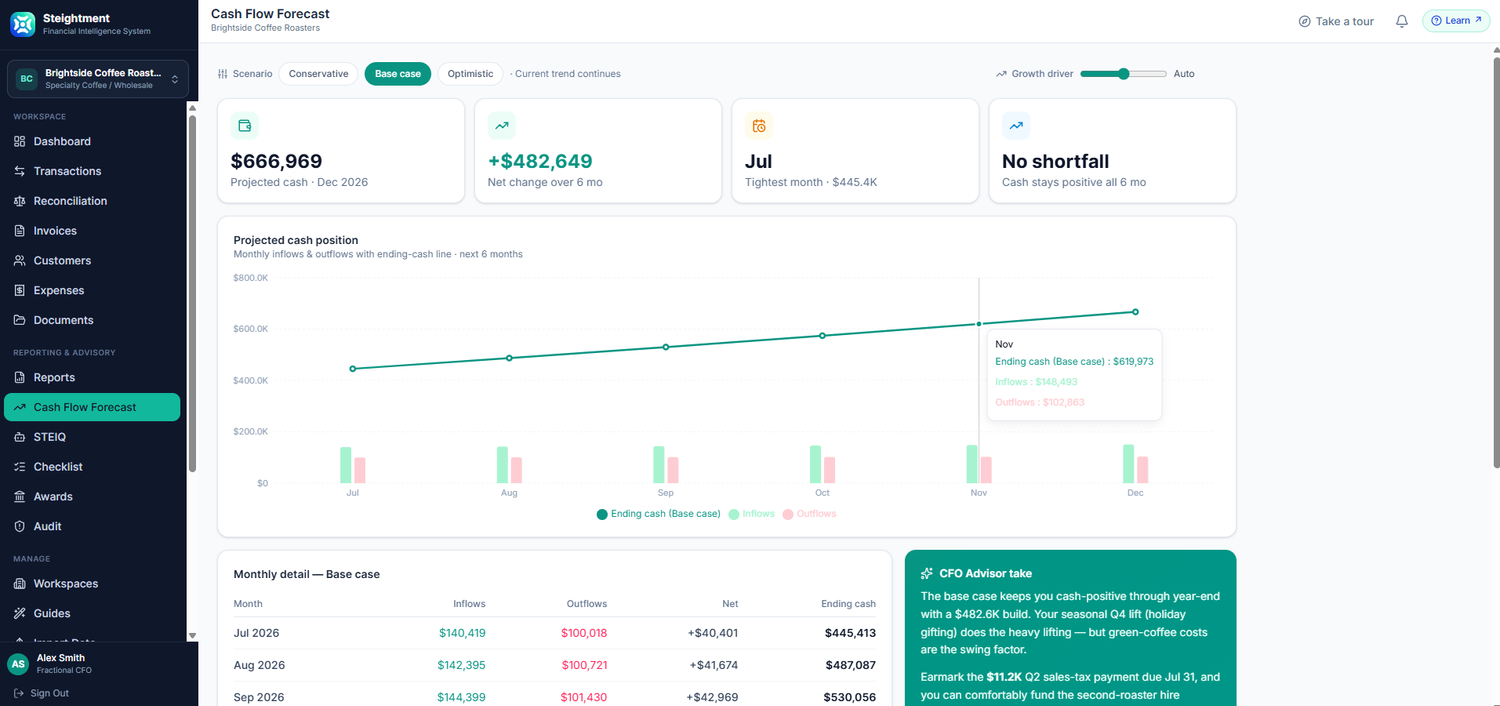Viewport: 1500px width, 706px height.
Task: Click the $666,969 projected cash figure
Action: [276, 161]
